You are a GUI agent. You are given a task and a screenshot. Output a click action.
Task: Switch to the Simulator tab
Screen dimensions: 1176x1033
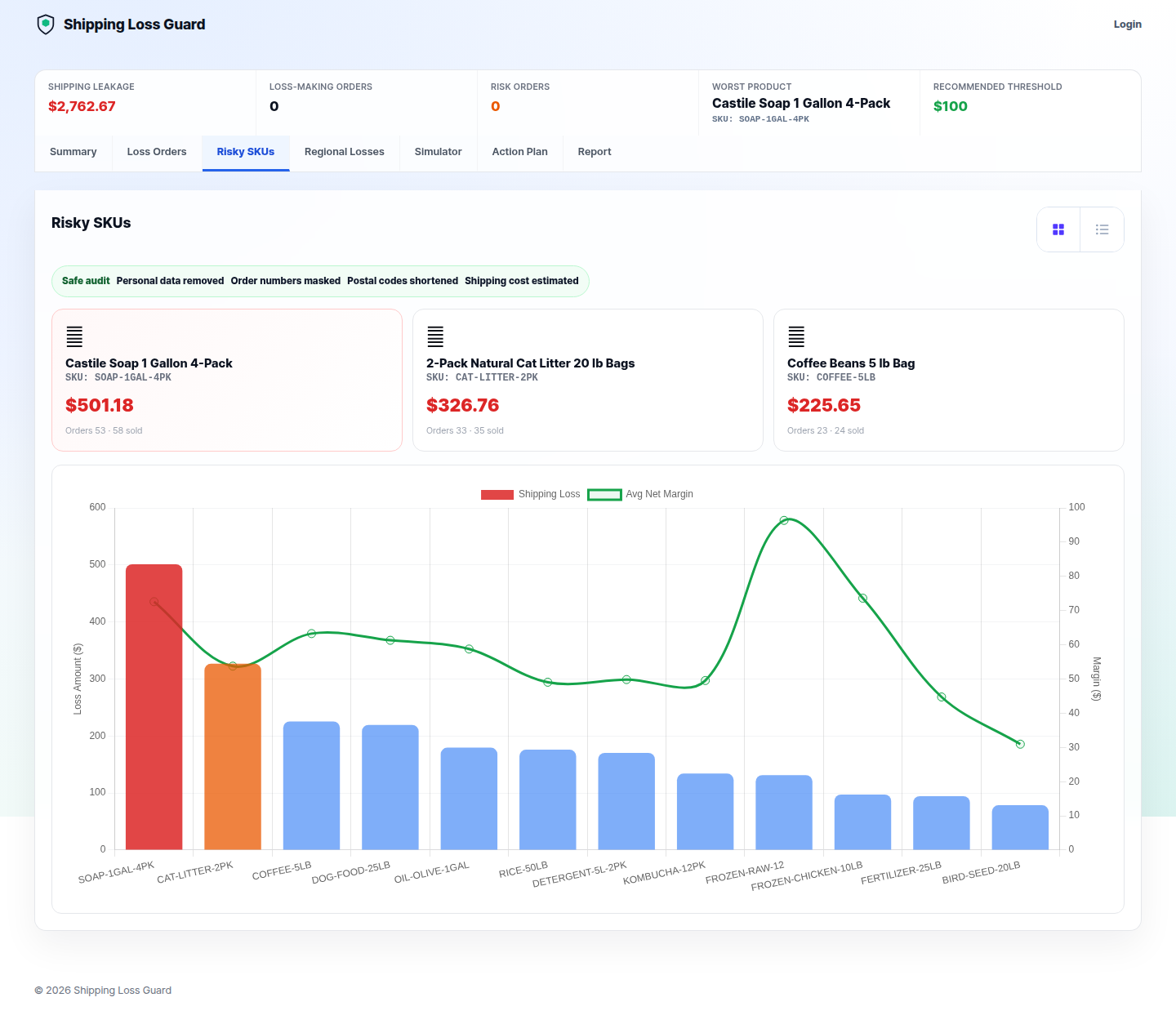[x=439, y=153]
